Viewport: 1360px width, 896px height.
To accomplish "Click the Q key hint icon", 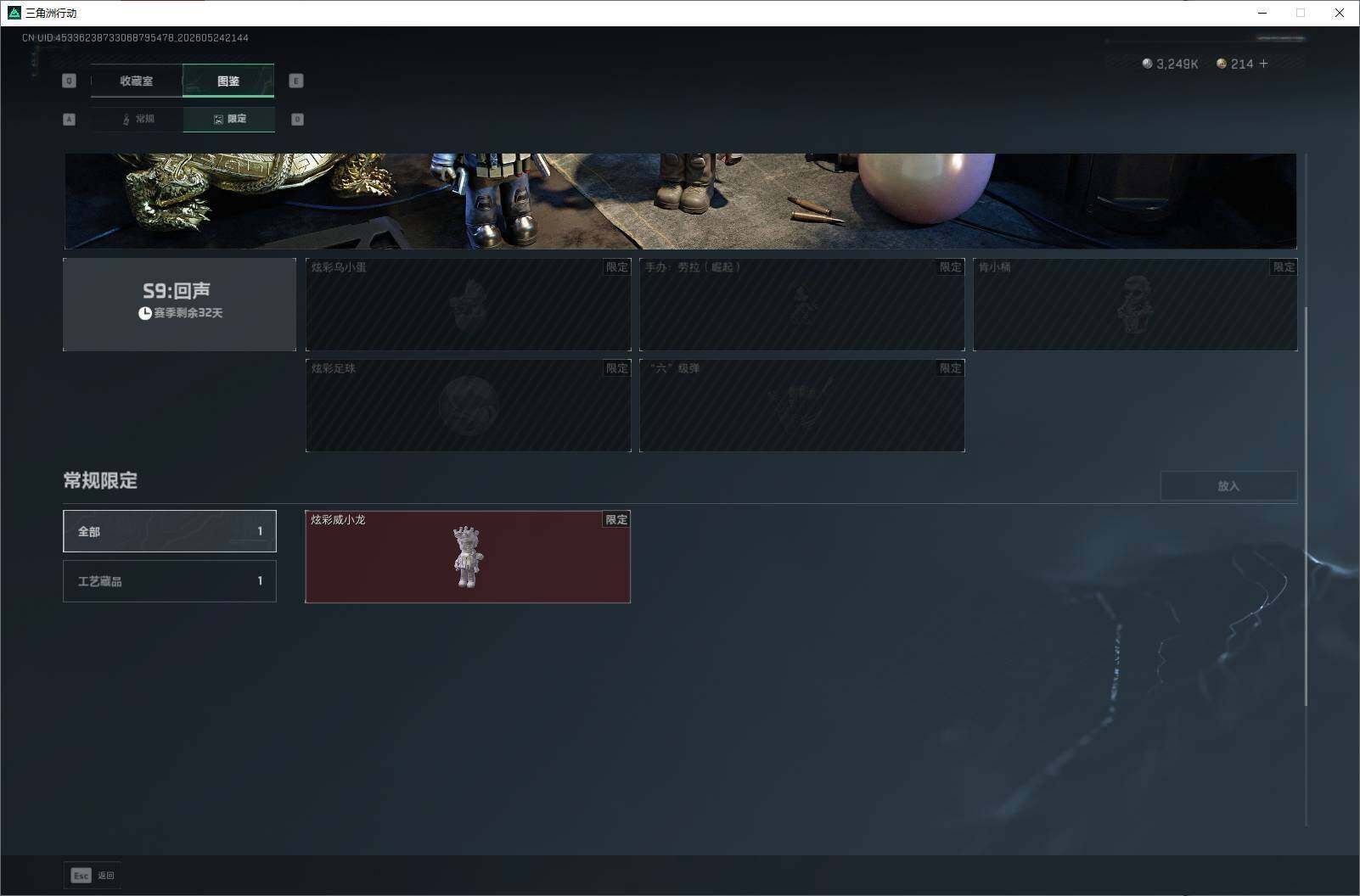I will 70,81.
